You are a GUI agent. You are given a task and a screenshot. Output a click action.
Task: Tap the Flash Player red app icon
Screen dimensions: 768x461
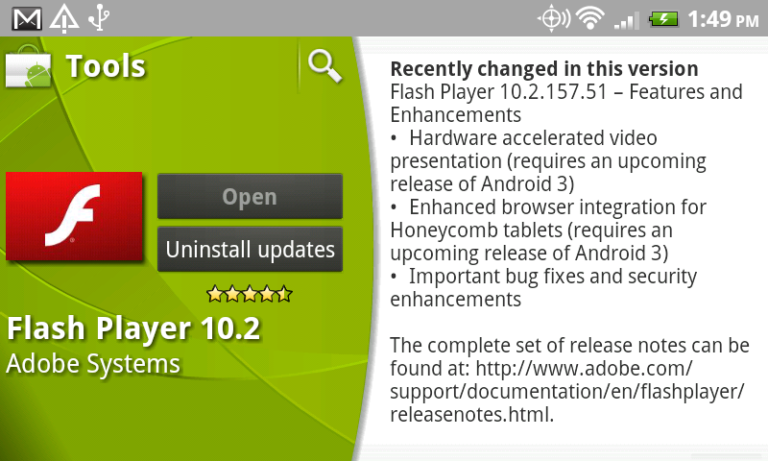tap(74, 216)
